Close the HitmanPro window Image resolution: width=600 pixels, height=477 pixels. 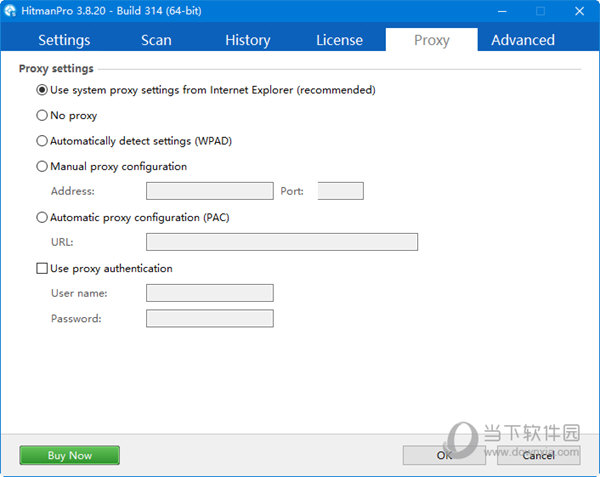pos(579,11)
